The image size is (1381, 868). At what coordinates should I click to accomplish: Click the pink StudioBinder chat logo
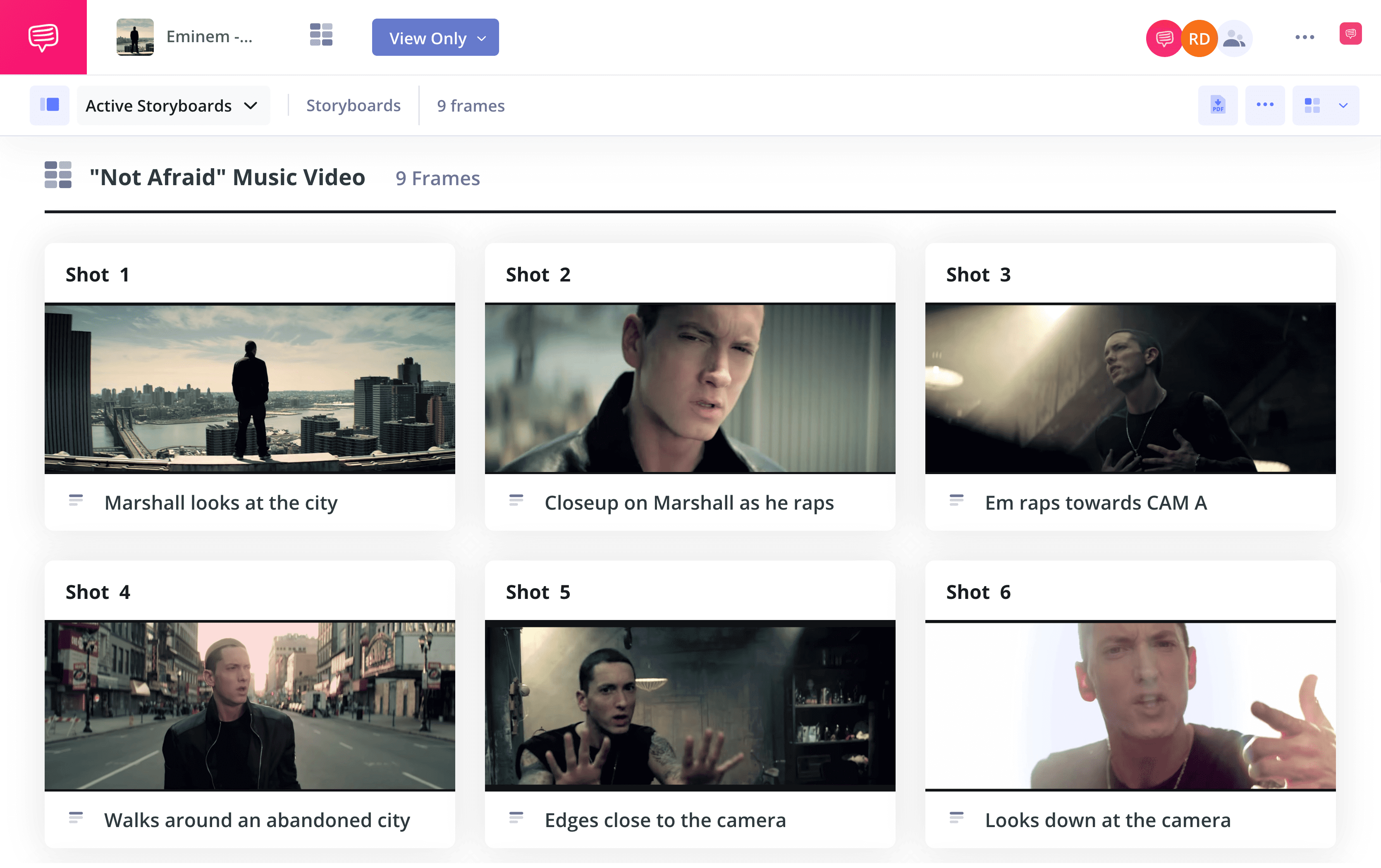[x=43, y=37]
